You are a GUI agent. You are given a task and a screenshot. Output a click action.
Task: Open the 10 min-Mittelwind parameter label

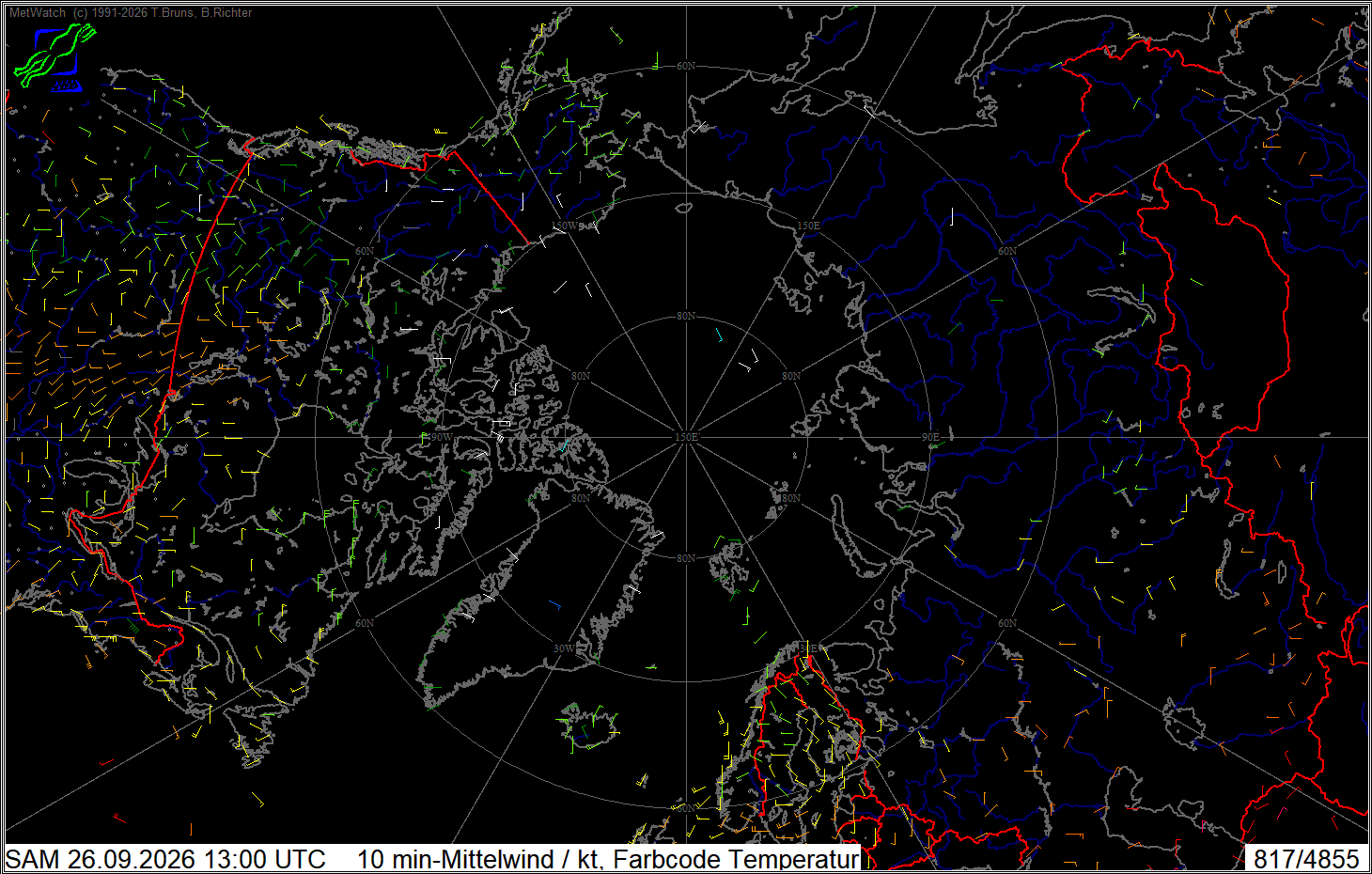[608, 859]
